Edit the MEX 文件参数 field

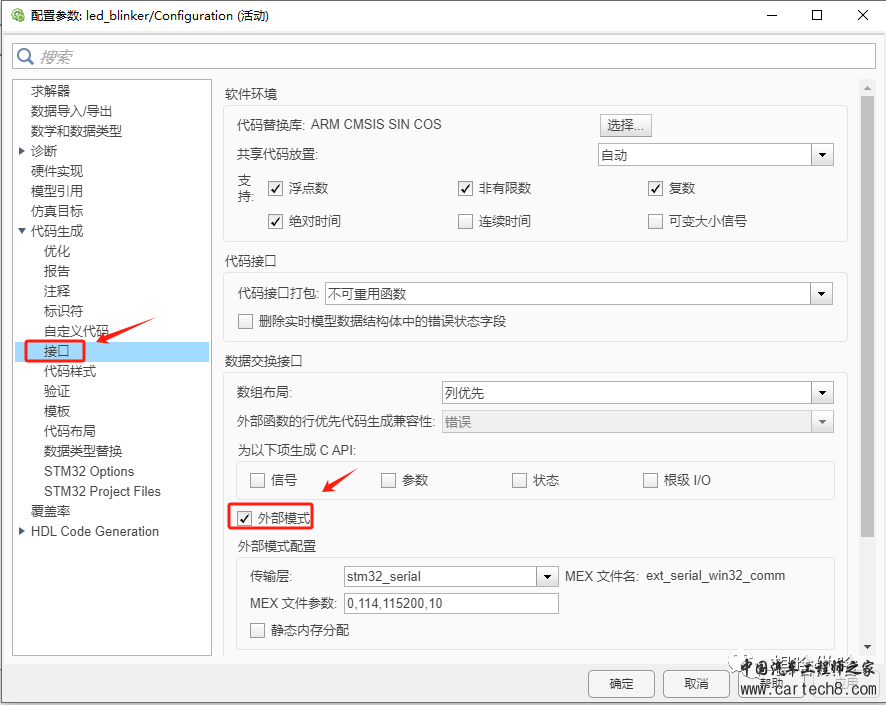[x=451, y=603]
